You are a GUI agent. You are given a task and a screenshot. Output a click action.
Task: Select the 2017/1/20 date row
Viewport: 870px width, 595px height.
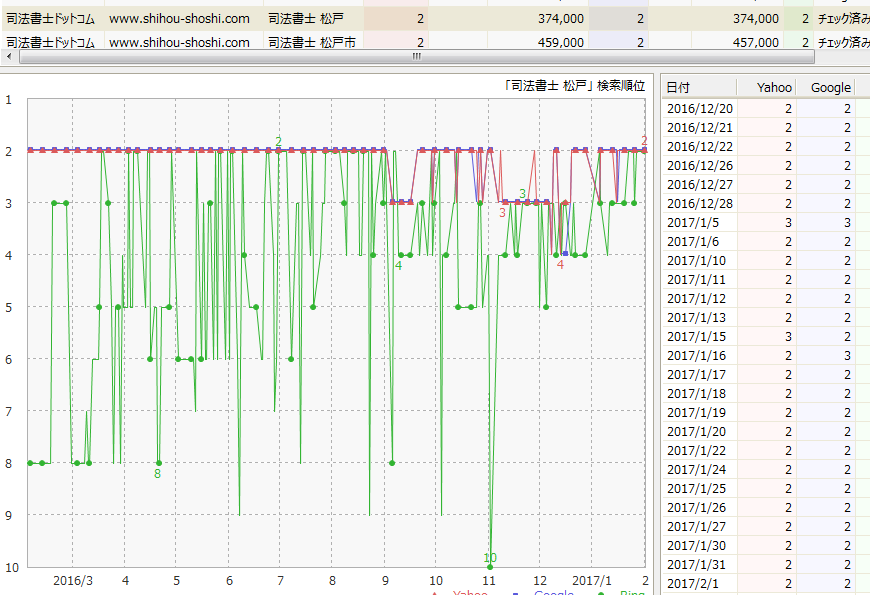tap(766, 431)
